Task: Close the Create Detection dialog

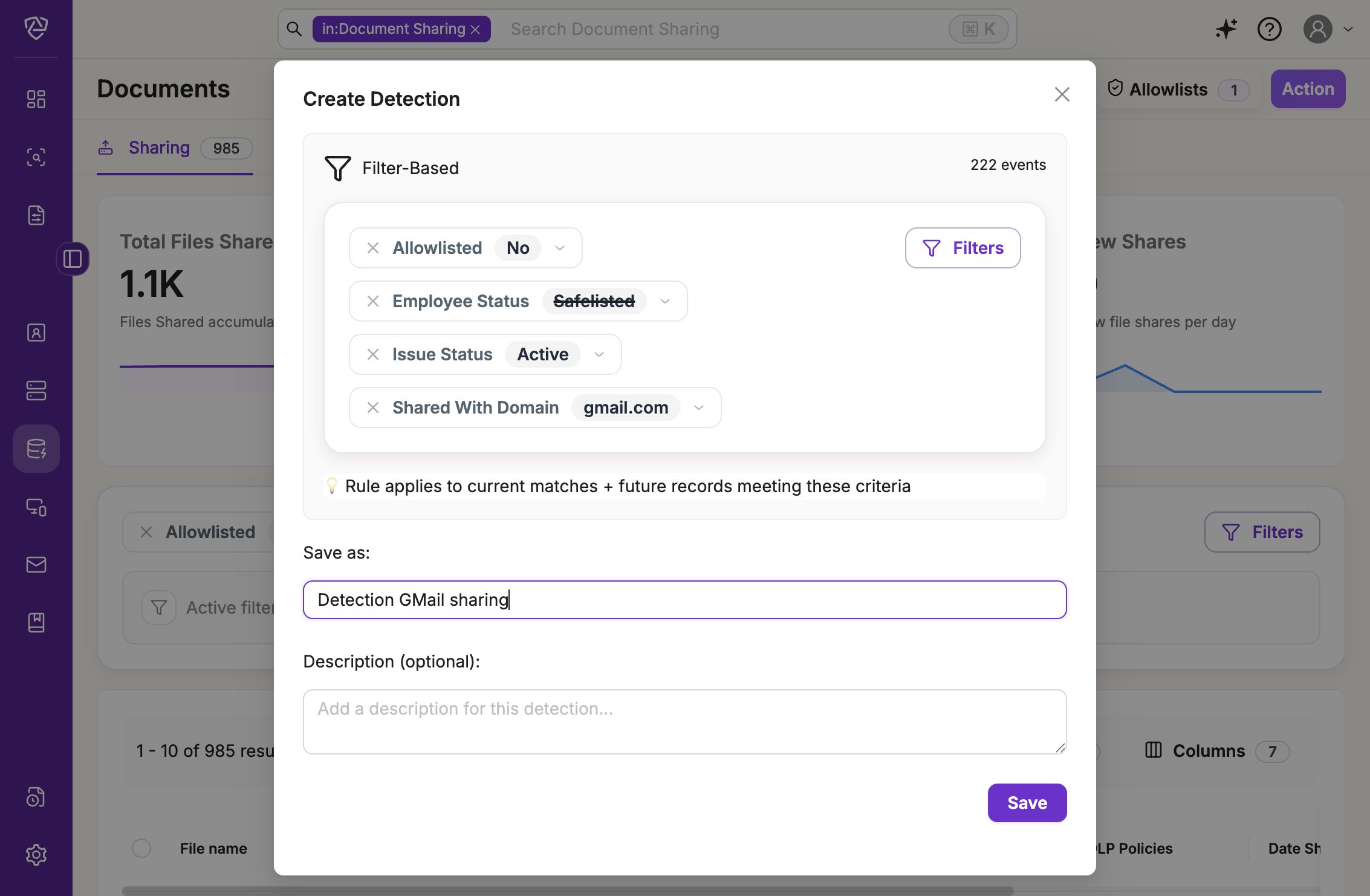Action: pyautogui.click(x=1062, y=94)
